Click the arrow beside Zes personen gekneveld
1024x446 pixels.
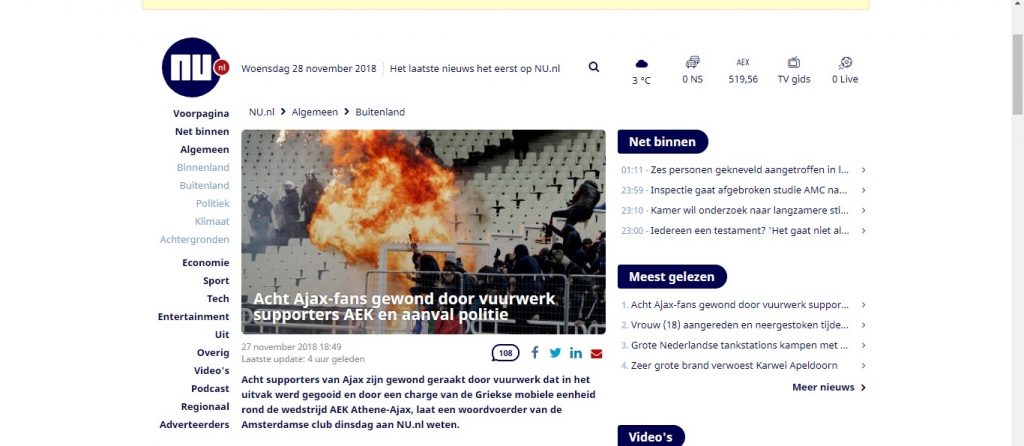point(863,170)
